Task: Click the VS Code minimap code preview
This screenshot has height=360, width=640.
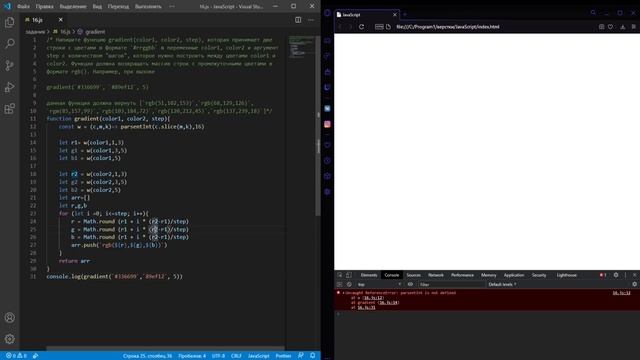Action: [301, 47]
